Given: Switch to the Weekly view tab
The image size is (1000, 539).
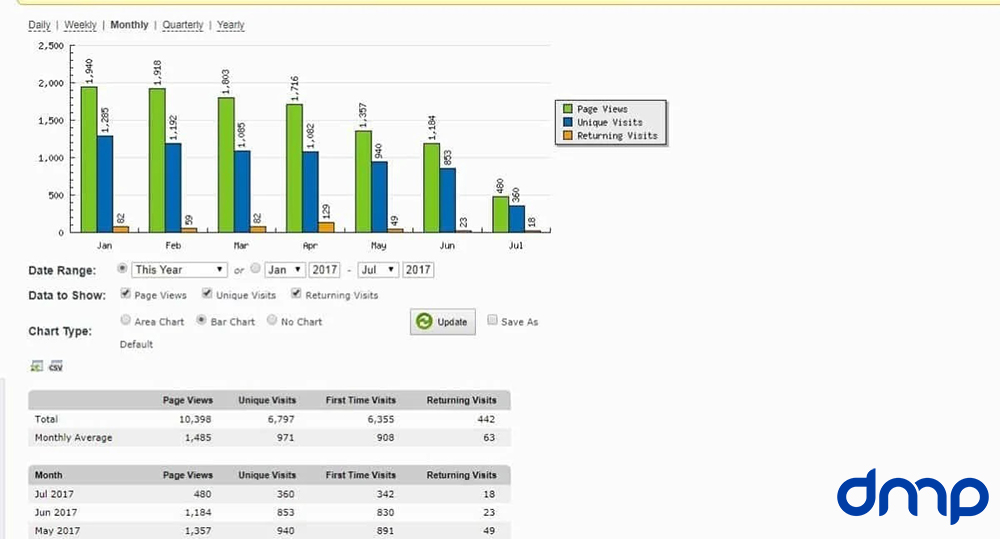Looking at the screenshot, I should click(x=80, y=25).
